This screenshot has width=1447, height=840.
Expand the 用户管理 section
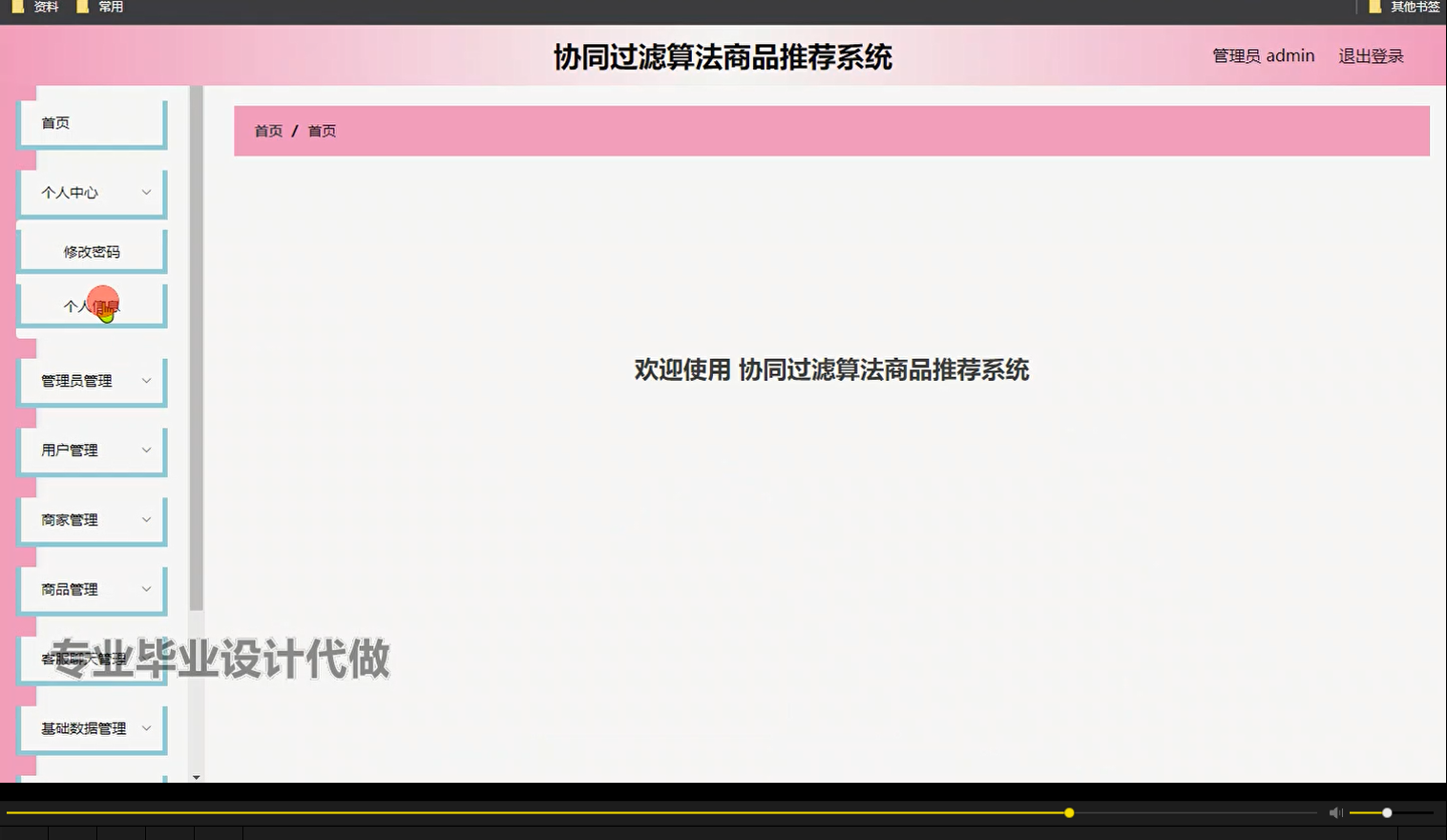coord(92,450)
